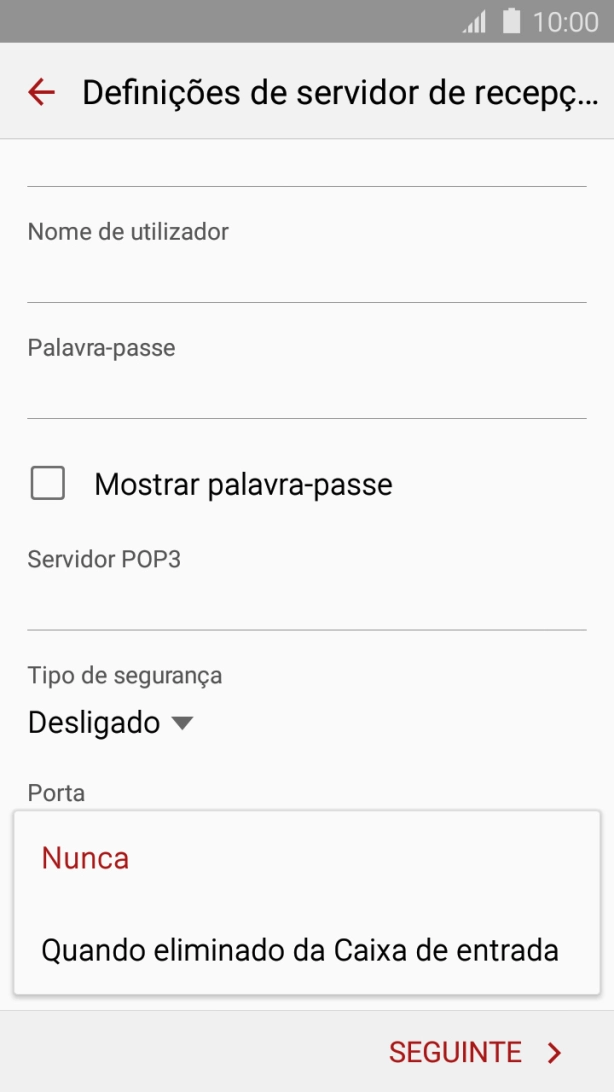
Task: Tap the back arrow in the header
Action: pyautogui.click(x=40, y=92)
